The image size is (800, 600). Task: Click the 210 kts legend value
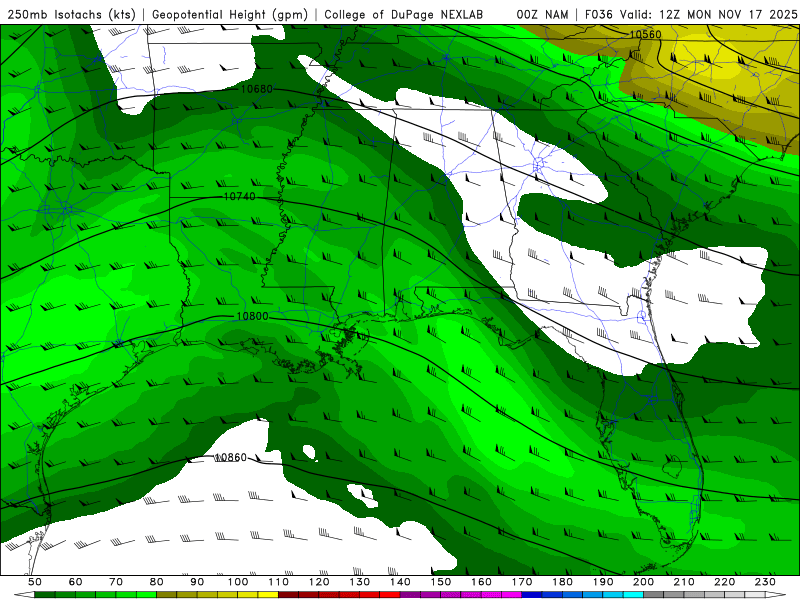tap(684, 582)
